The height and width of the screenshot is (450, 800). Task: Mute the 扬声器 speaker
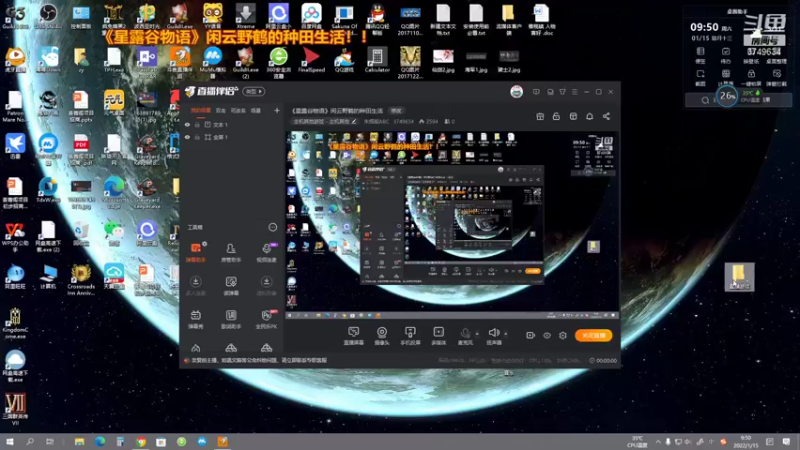494,336
